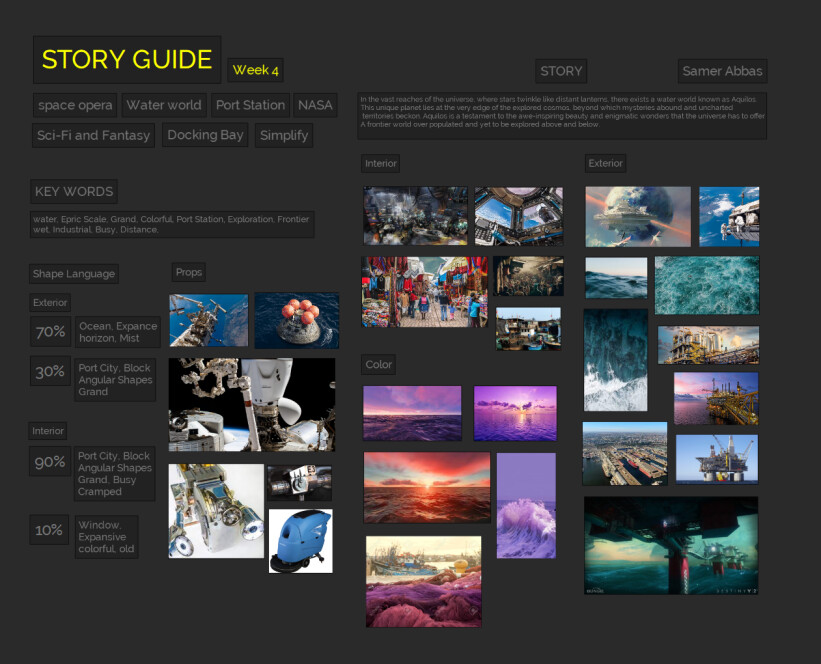Select the colorful street market image

tap(425, 292)
